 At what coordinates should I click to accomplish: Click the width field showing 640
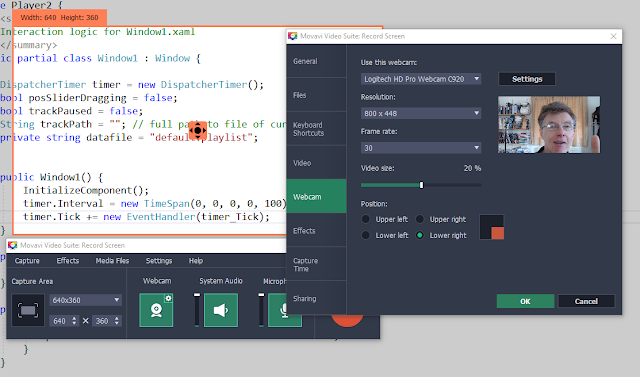(60, 321)
